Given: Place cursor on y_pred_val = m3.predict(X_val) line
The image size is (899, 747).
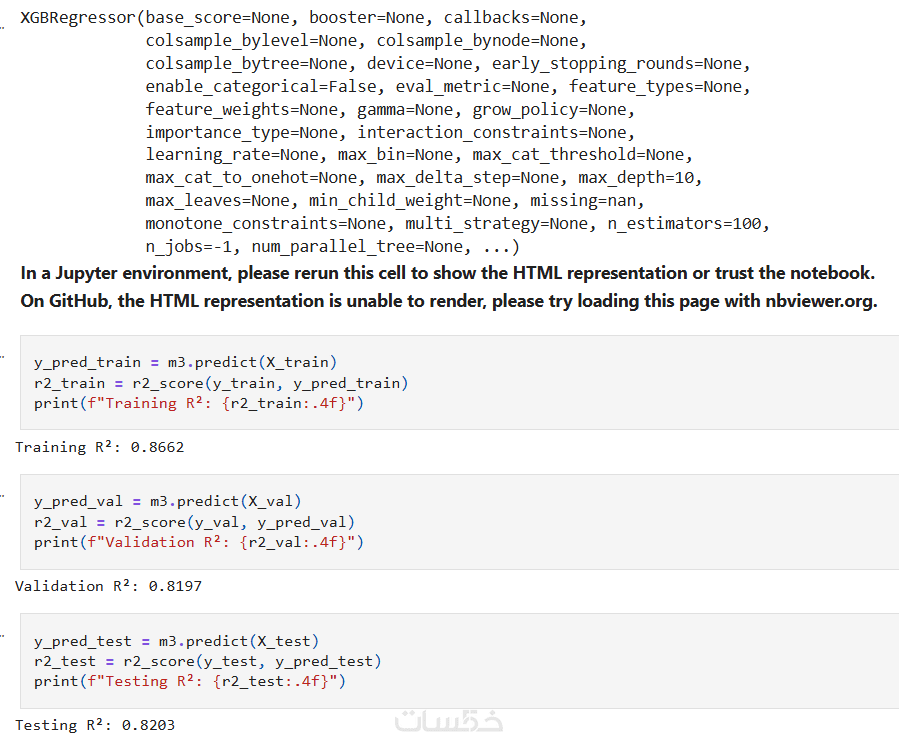Looking at the screenshot, I should click(167, 501).
